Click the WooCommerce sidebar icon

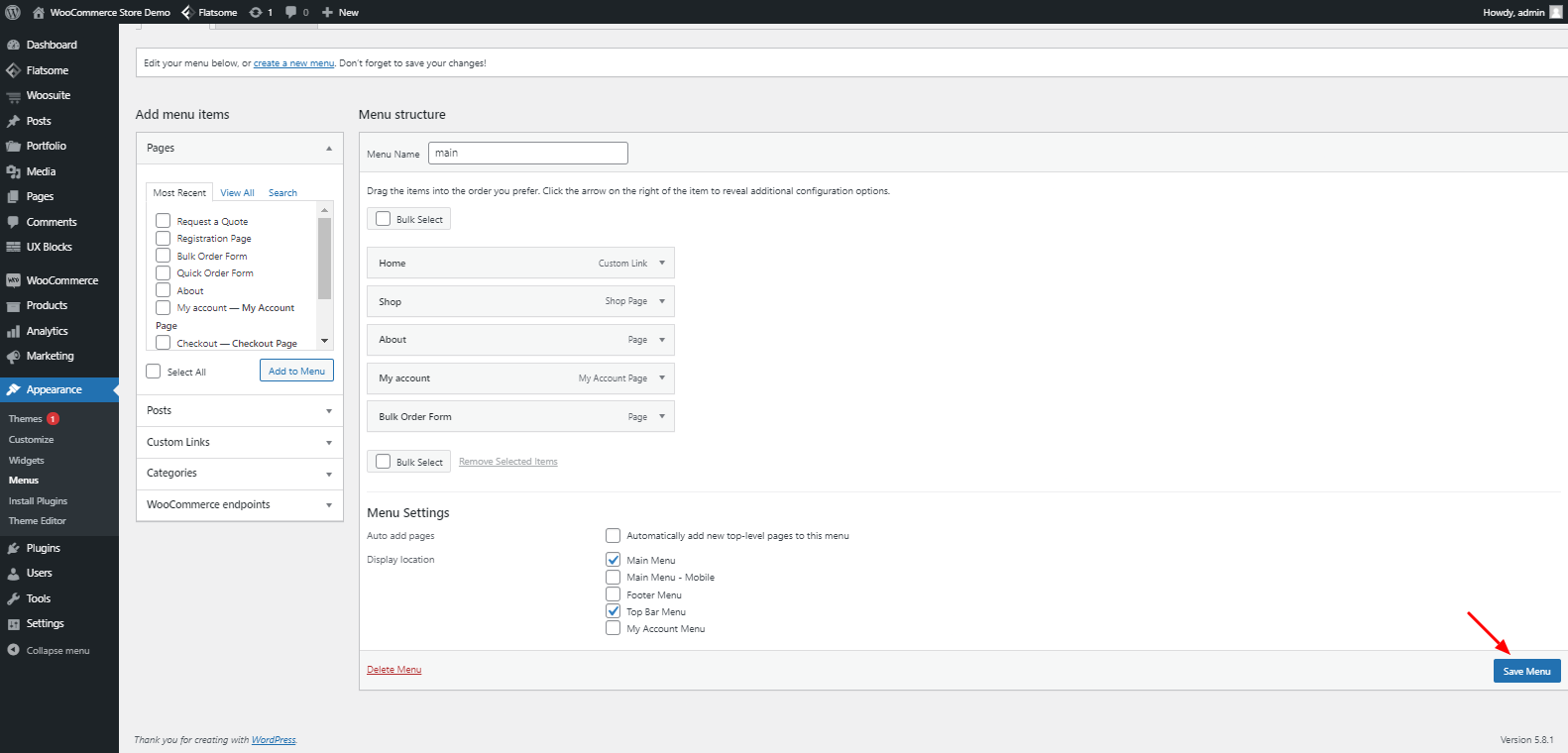pyautogui.click(x=13, y=280)
